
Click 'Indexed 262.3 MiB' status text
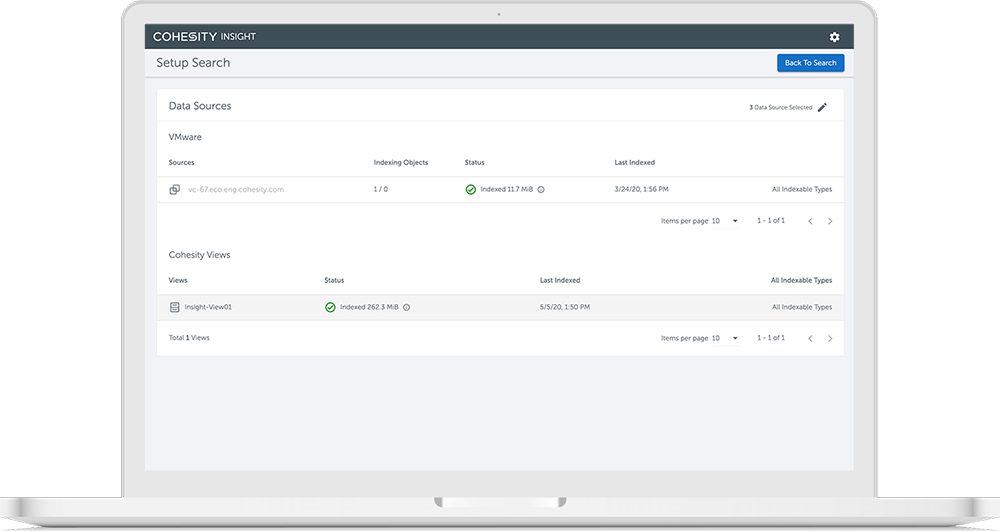click(x=369, y=307)
